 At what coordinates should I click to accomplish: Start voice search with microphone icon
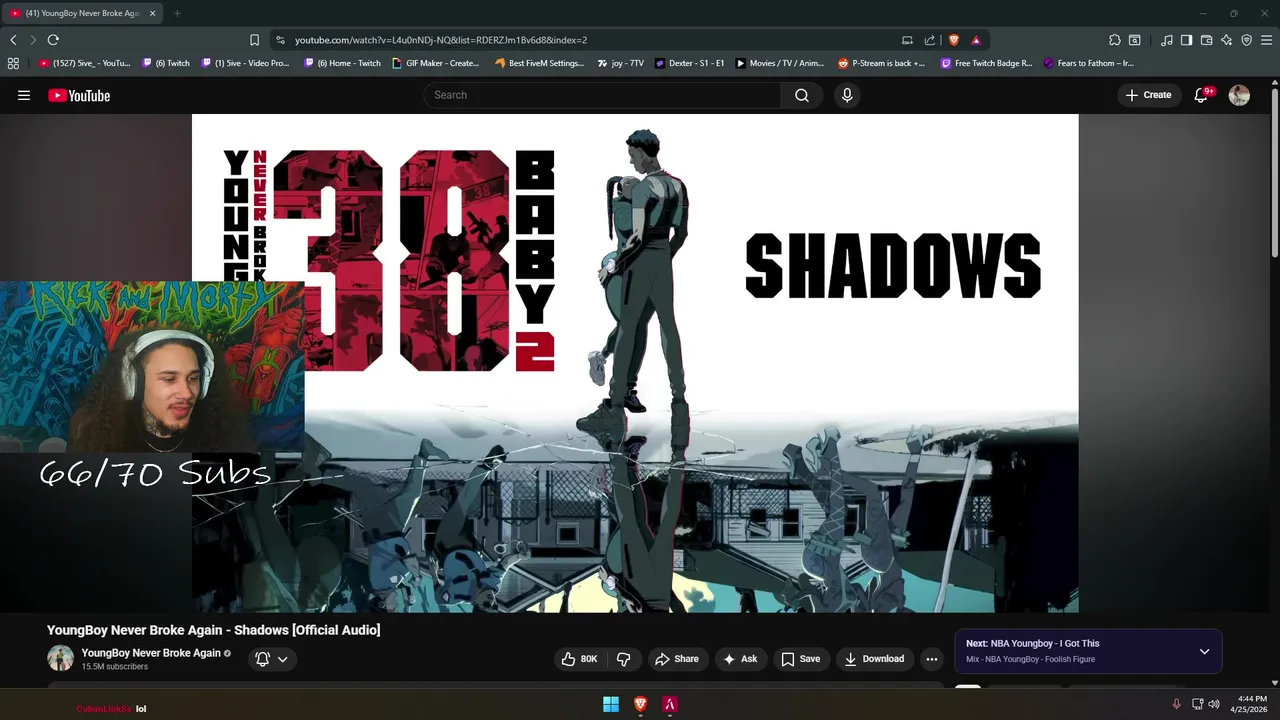847,95
